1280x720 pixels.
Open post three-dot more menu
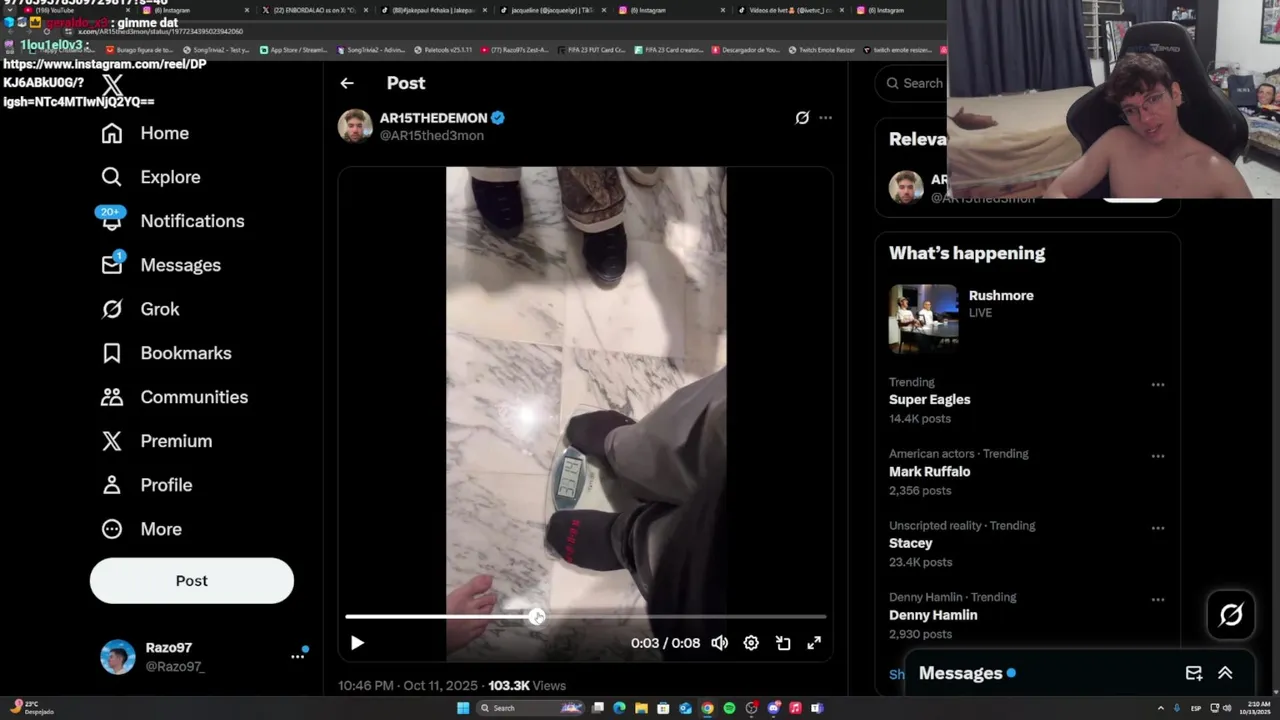point(825,118)
